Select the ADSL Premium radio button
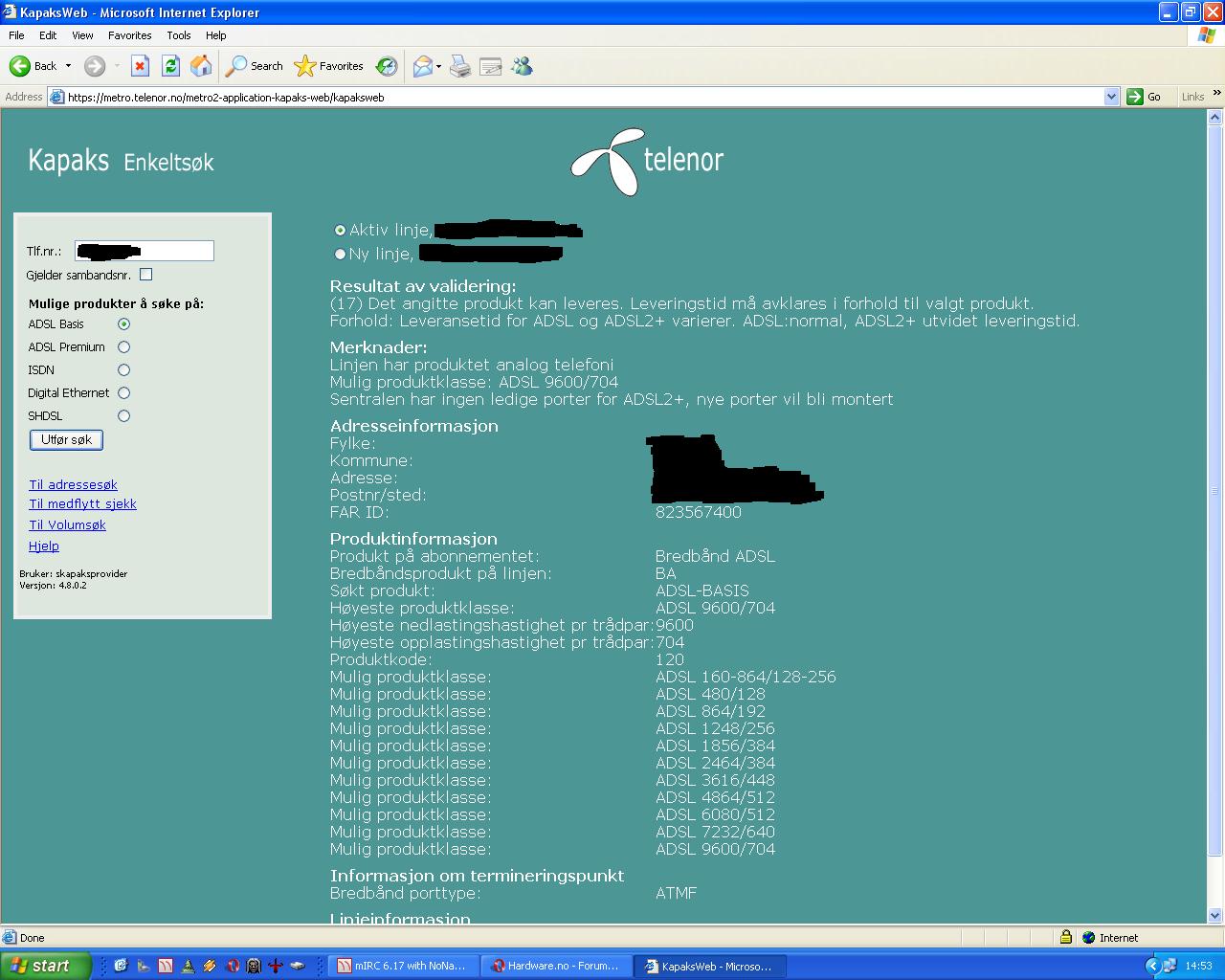 click(x=123, y=347)
